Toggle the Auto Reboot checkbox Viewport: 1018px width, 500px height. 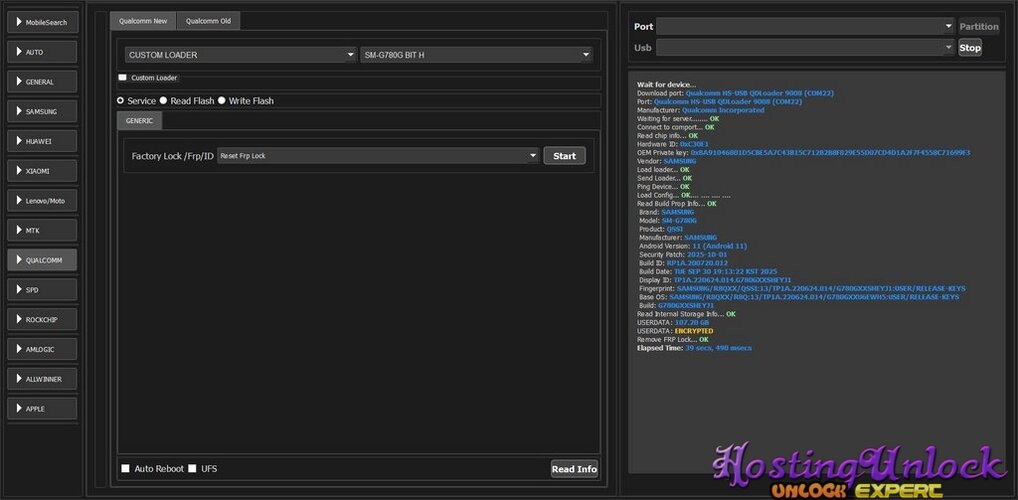125,468
